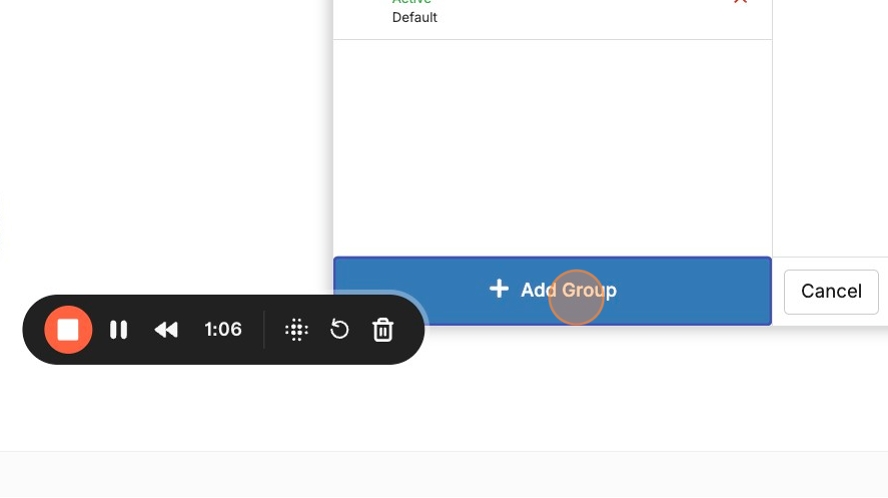The height and width of the screenshot is (498, 888).
Task: Click the gray footer strip at page bottom
Action: point(444,474)
